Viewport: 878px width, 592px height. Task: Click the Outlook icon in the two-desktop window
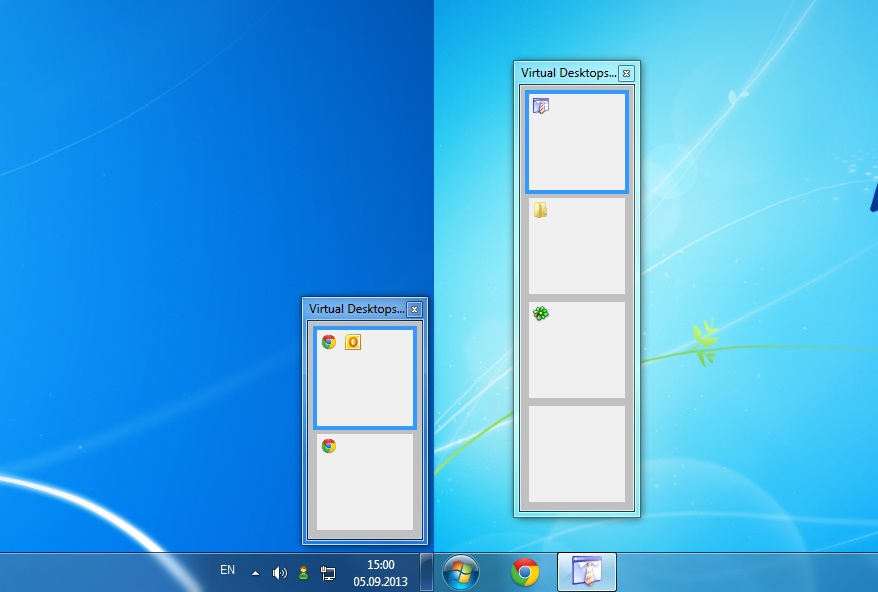pyautogui.click(x=353, y=342)
